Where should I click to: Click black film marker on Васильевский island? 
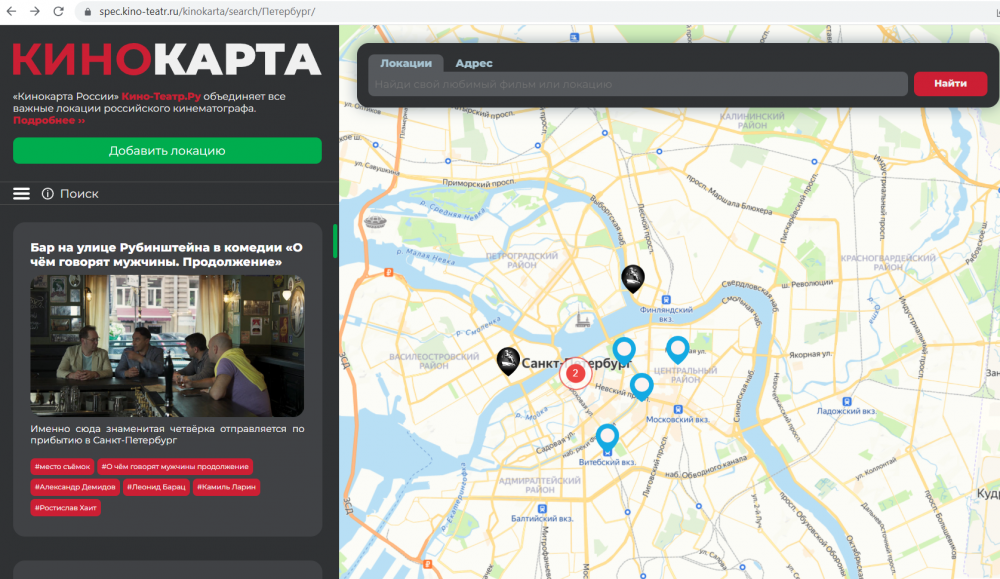pyautogui.click(x=508, y=361)
